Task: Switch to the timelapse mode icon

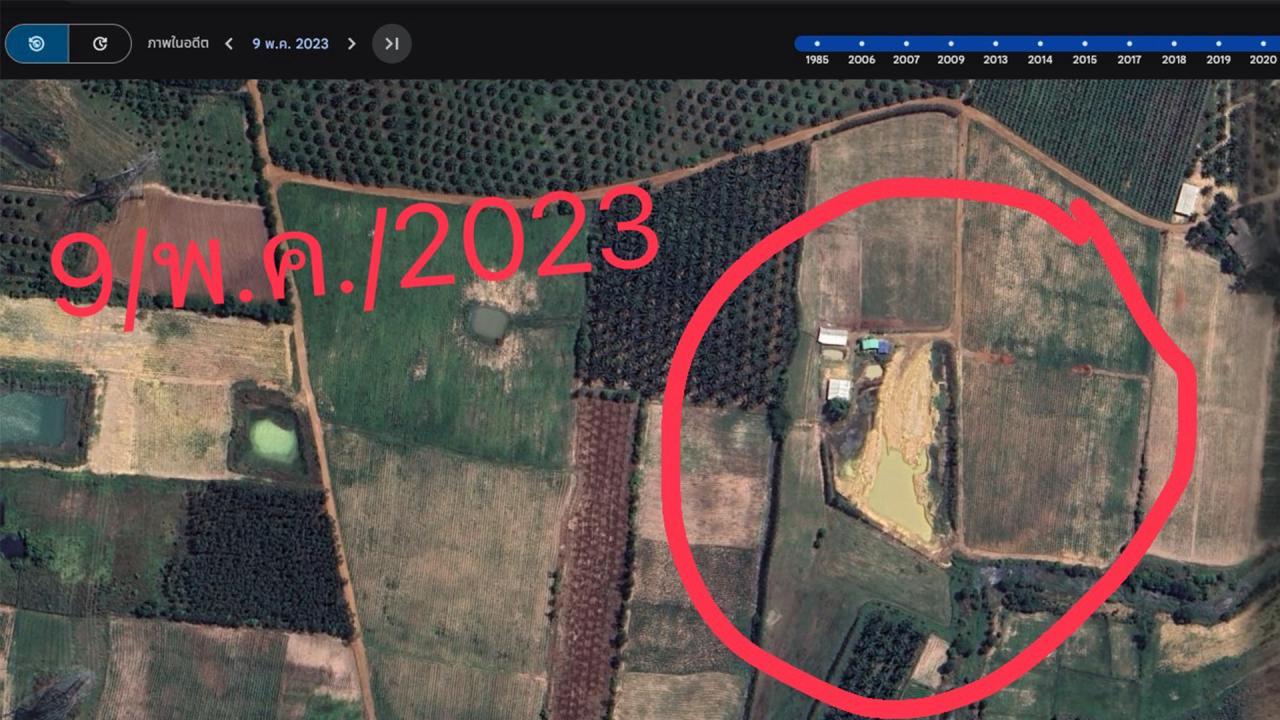Action: click(x=100, y=44)
